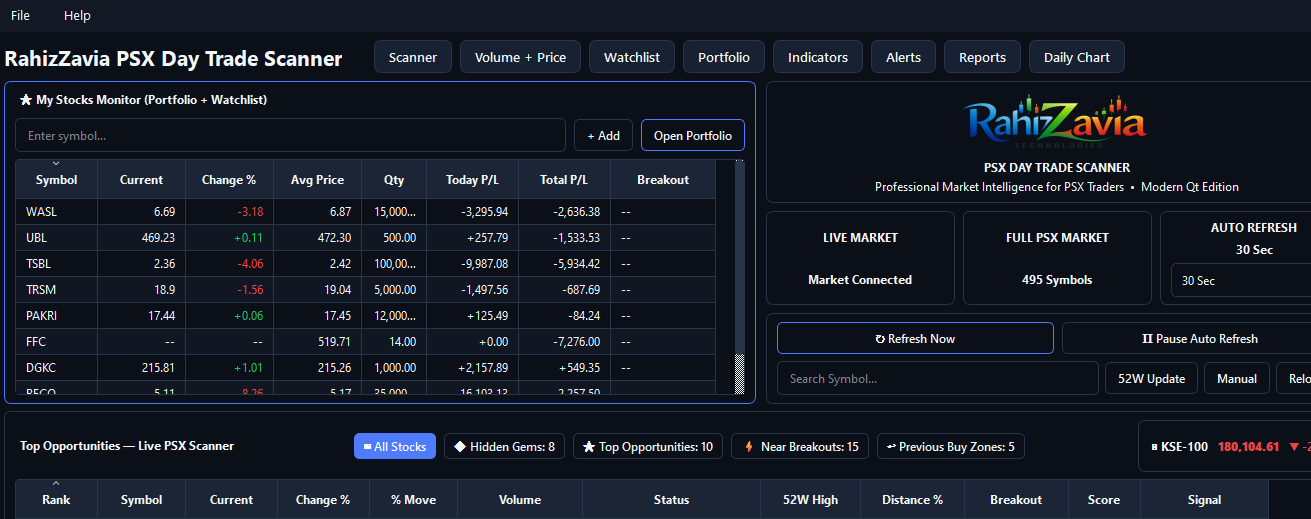Viewport: 1311px width, 519px height.
Task: Open the Alerts tab
Action: pos(903,57)
